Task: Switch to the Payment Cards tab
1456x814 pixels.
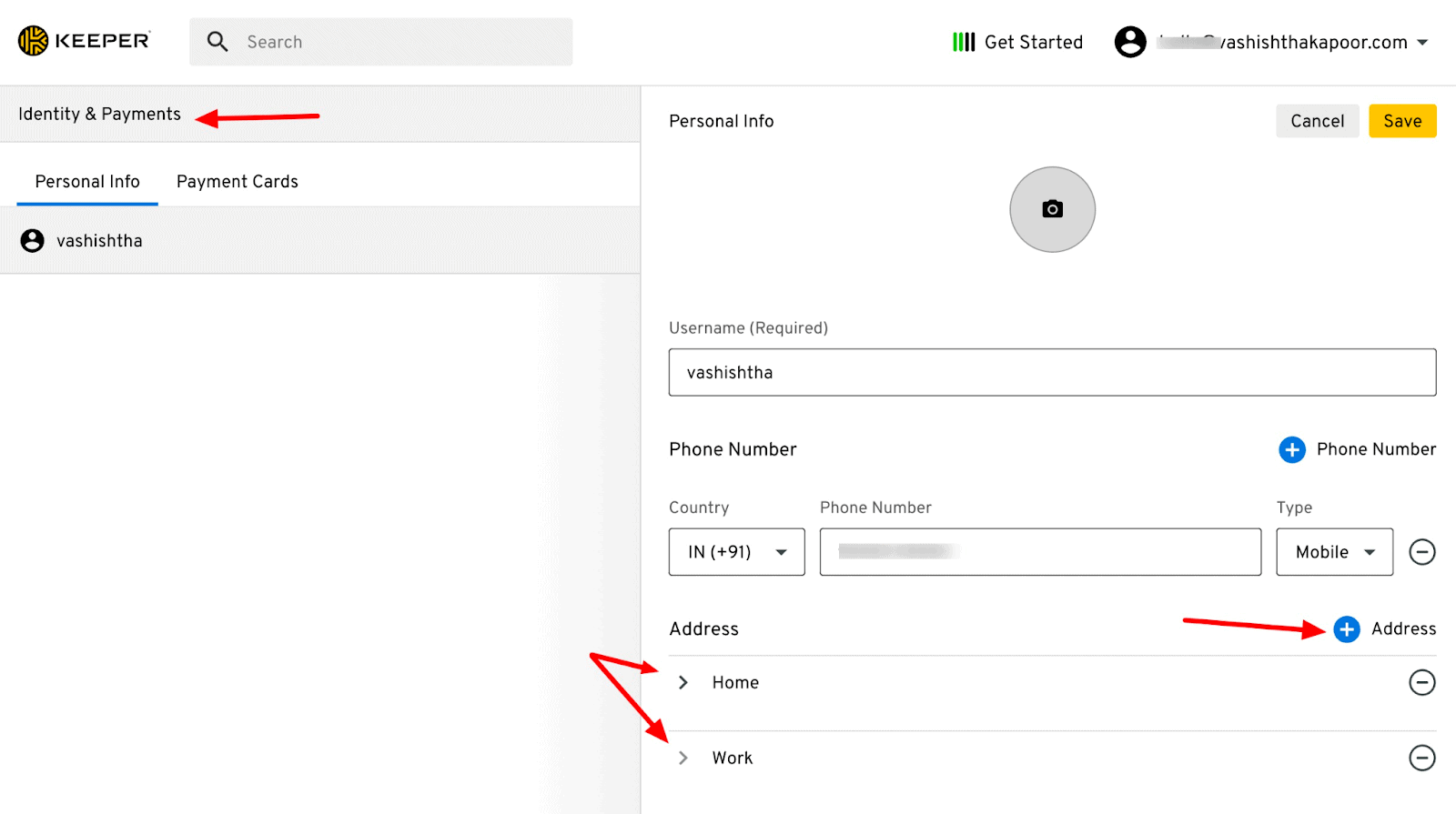Action: [238, 181]
